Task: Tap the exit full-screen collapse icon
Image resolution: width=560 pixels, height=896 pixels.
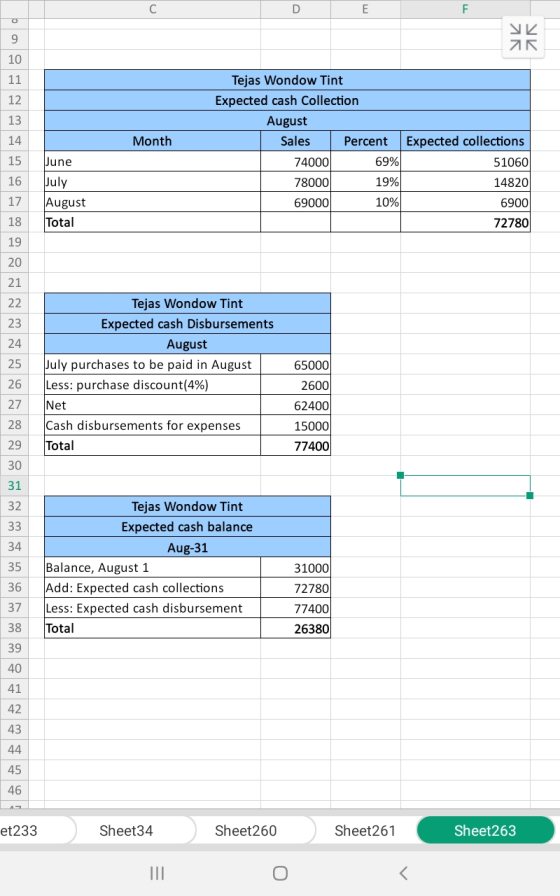Action: coord(523,37)
